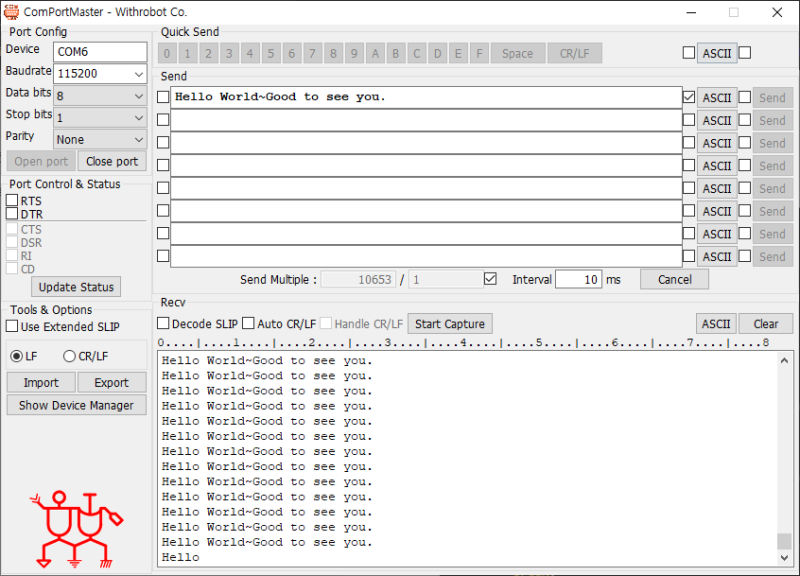Open Show Device Manager
Viewport: 800px width, 576px height.
[76, 405]
